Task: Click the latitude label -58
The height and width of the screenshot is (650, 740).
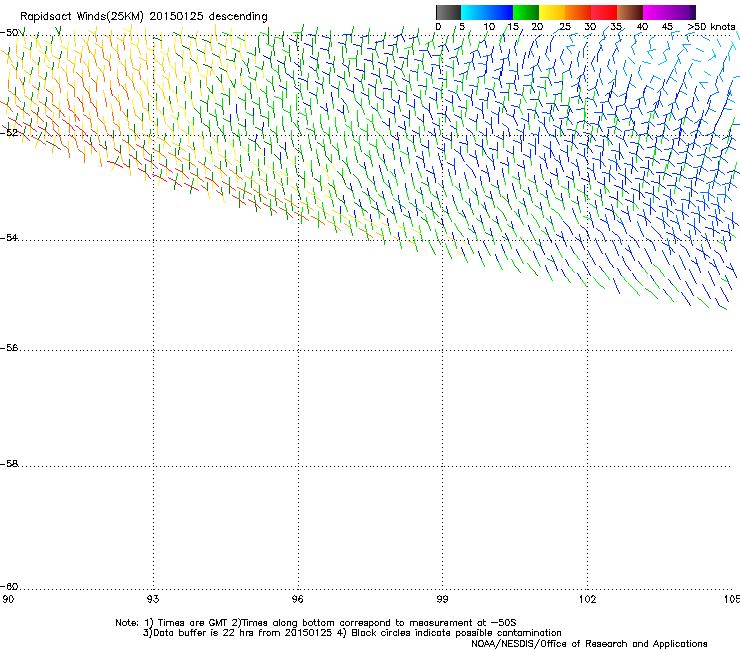Action: [9, 464]
